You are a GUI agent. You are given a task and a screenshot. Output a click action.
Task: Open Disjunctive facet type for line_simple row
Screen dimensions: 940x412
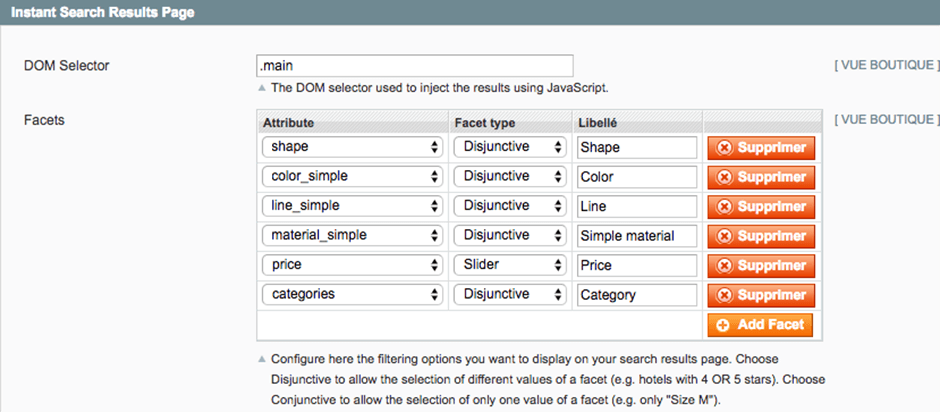coord(510,206)
